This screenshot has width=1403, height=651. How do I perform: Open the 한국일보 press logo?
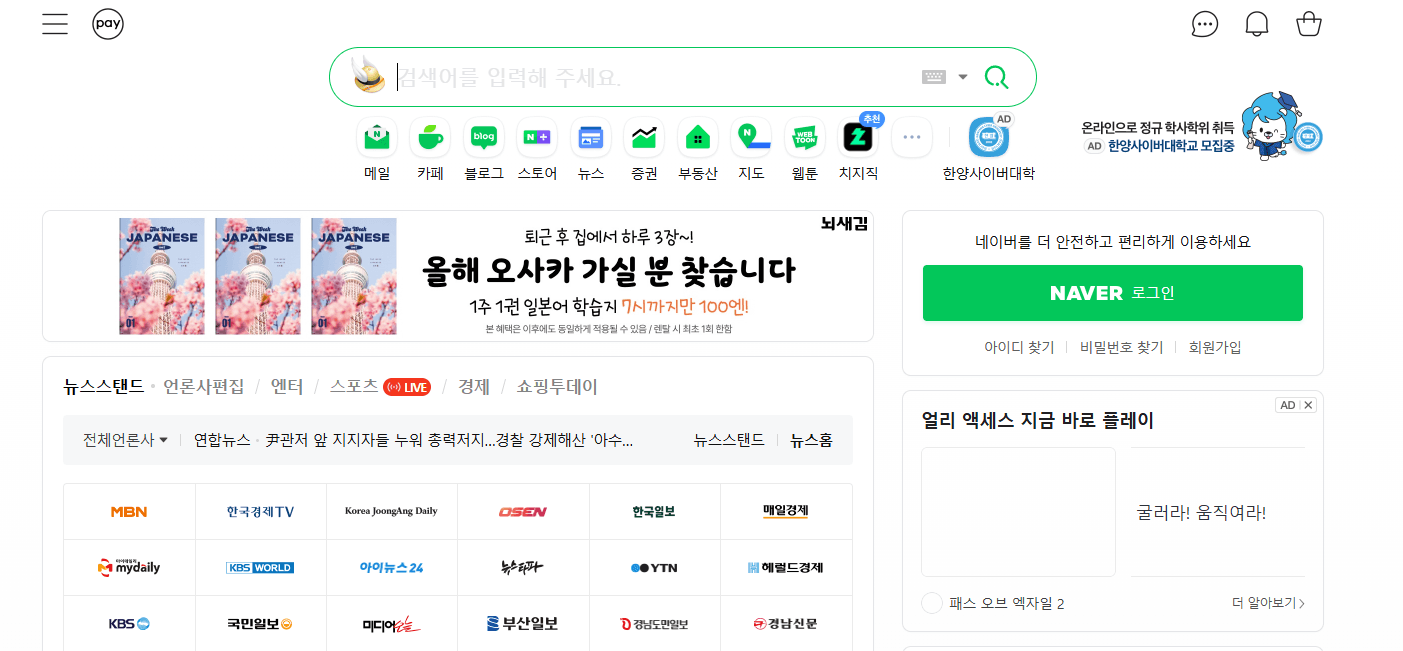[654, 512]
